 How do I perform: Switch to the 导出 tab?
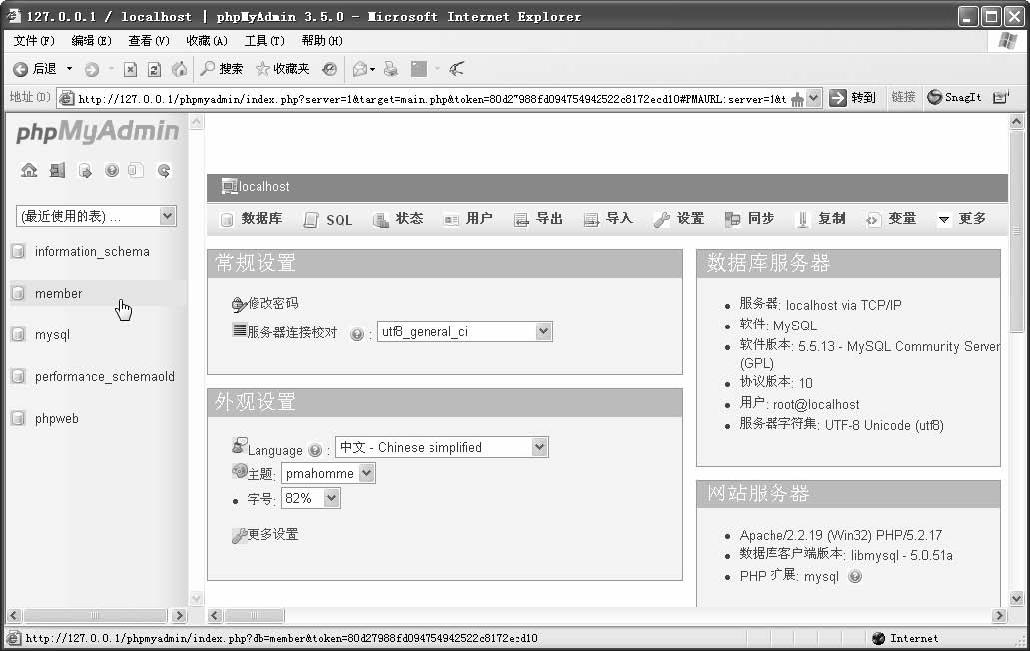click(x=538, y=219)
